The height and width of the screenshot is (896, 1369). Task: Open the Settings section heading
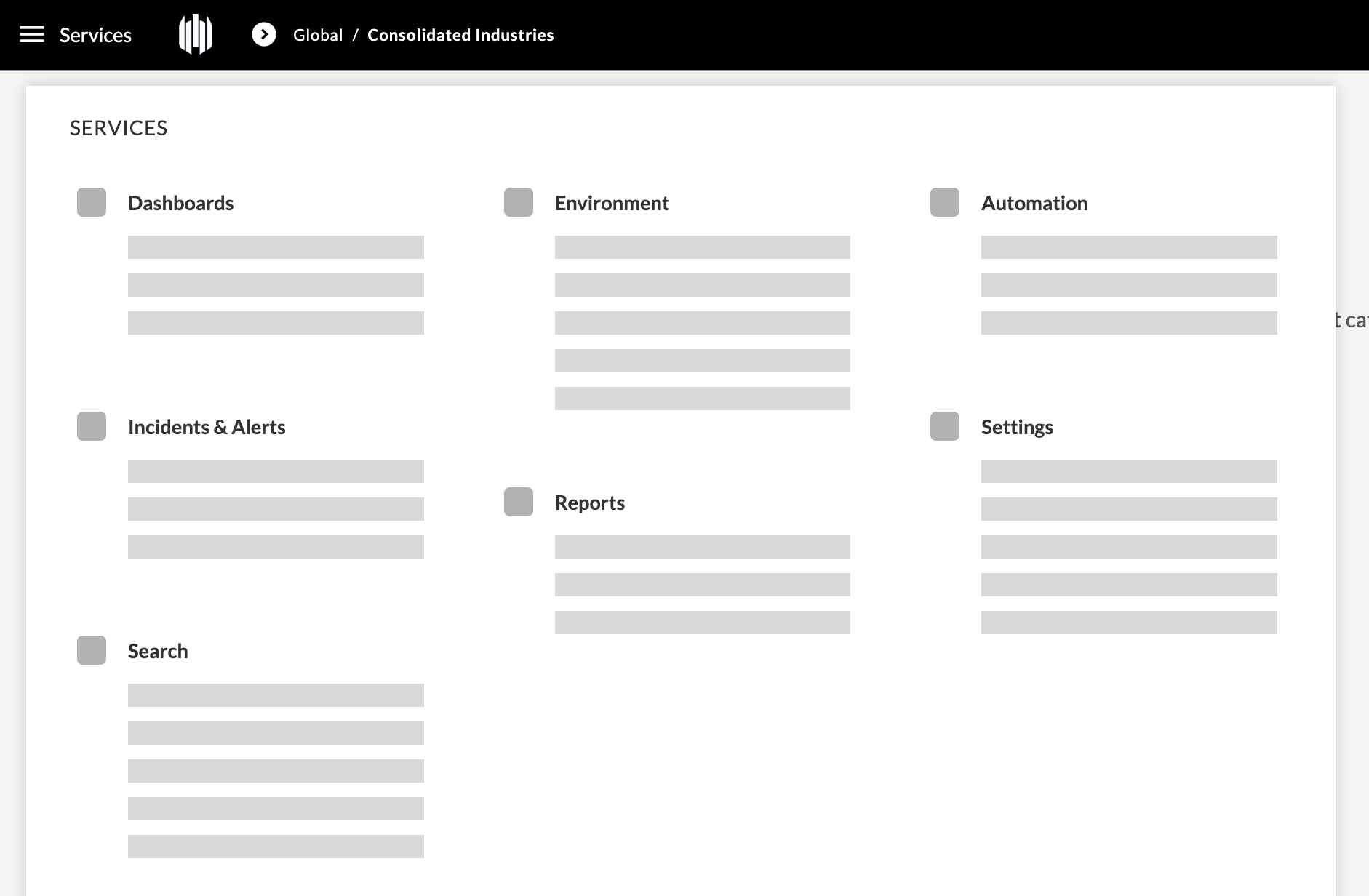pyautogui.click(x=1017, y=427)
